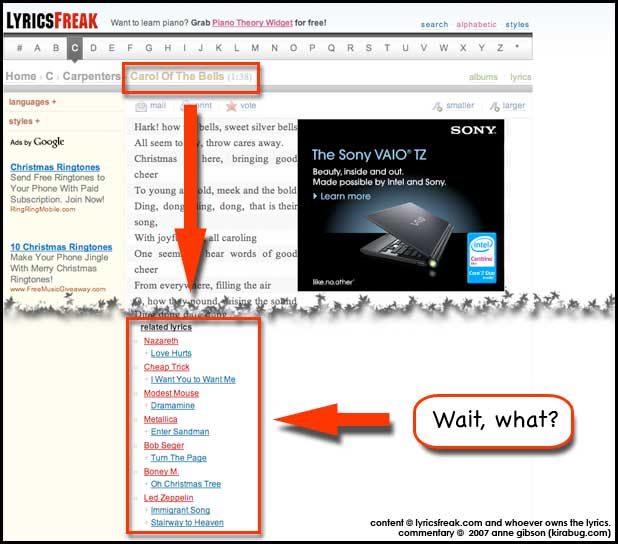Select letter W in alphabet bar
Viewport: 618px width, 544px height.
(444, 48)
